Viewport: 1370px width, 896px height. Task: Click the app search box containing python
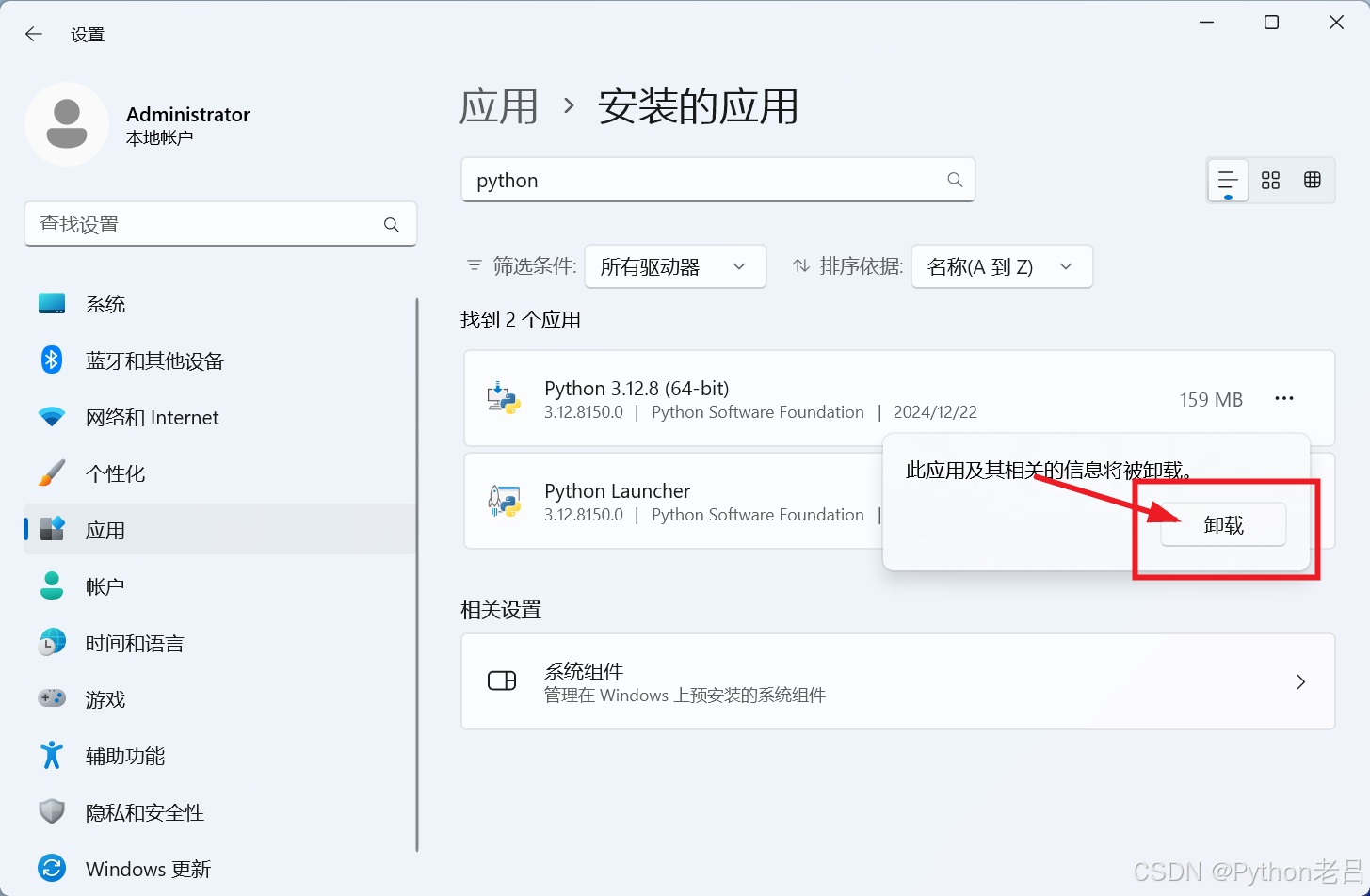[718, 180]
